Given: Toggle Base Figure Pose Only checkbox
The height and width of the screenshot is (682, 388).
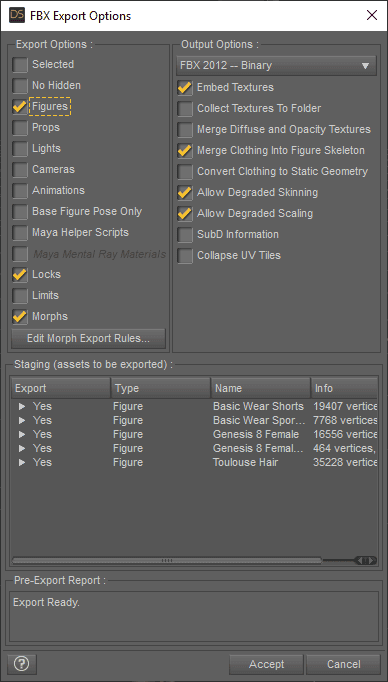Looking at the screenshot, I should 20,212.
